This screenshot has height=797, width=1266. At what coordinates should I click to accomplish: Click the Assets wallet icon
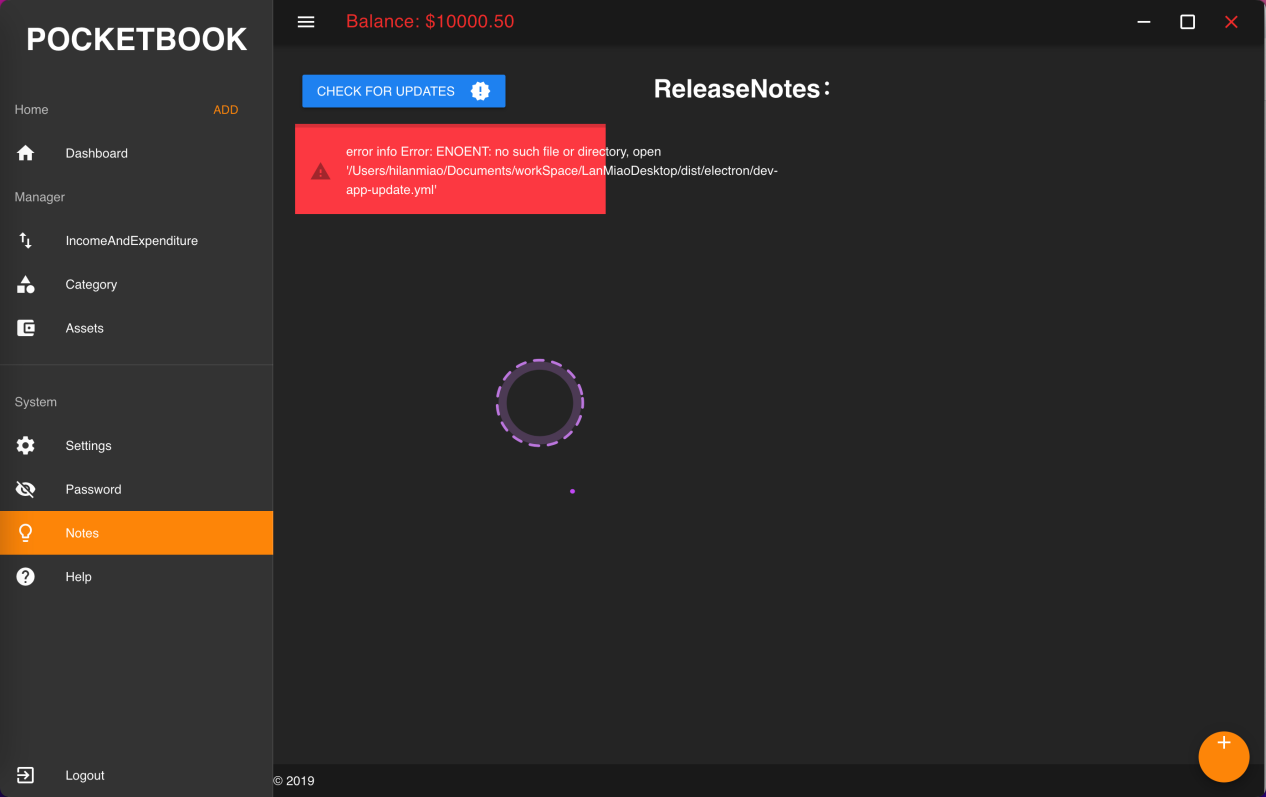(26, 328)
